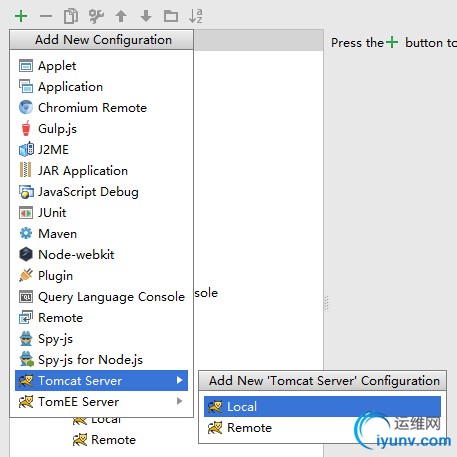Select Applet configuration type

[x=102, y=66]
